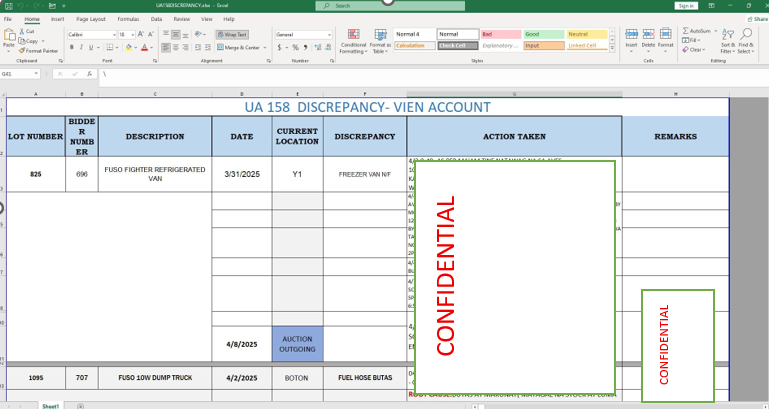The image size is (769, 409).
Task: Toggle Wrap Text
Action: click(232, 35)
